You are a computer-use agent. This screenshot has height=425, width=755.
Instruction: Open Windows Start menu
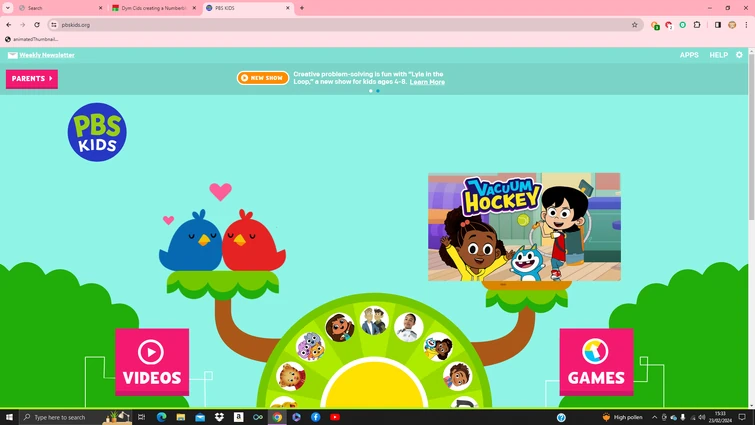[x=9, y=417]
